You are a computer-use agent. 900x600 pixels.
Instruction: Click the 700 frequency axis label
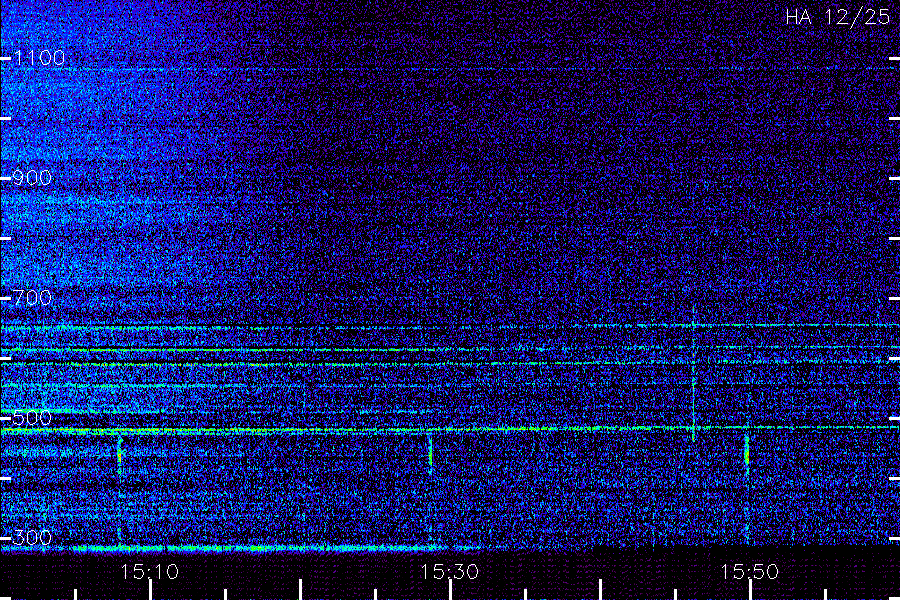coord(32,298)
